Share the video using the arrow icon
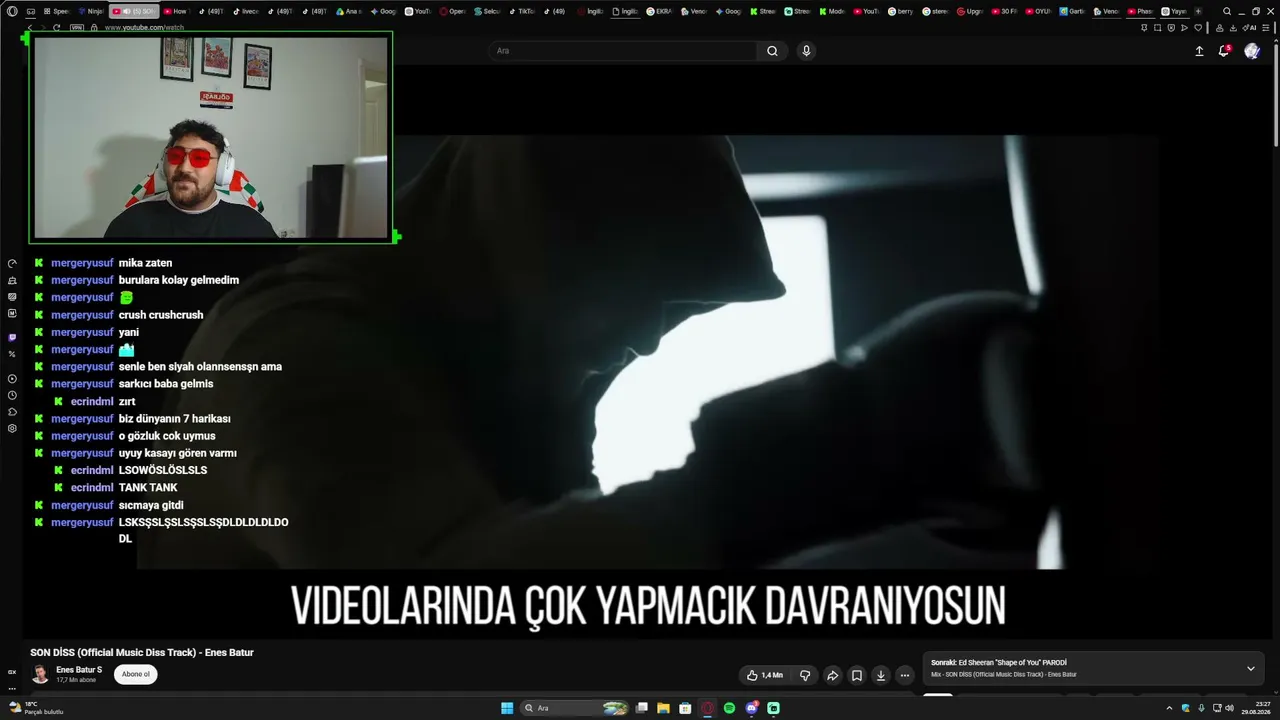The width and height of the screenshot is (1280, 720). coord(832,675)
